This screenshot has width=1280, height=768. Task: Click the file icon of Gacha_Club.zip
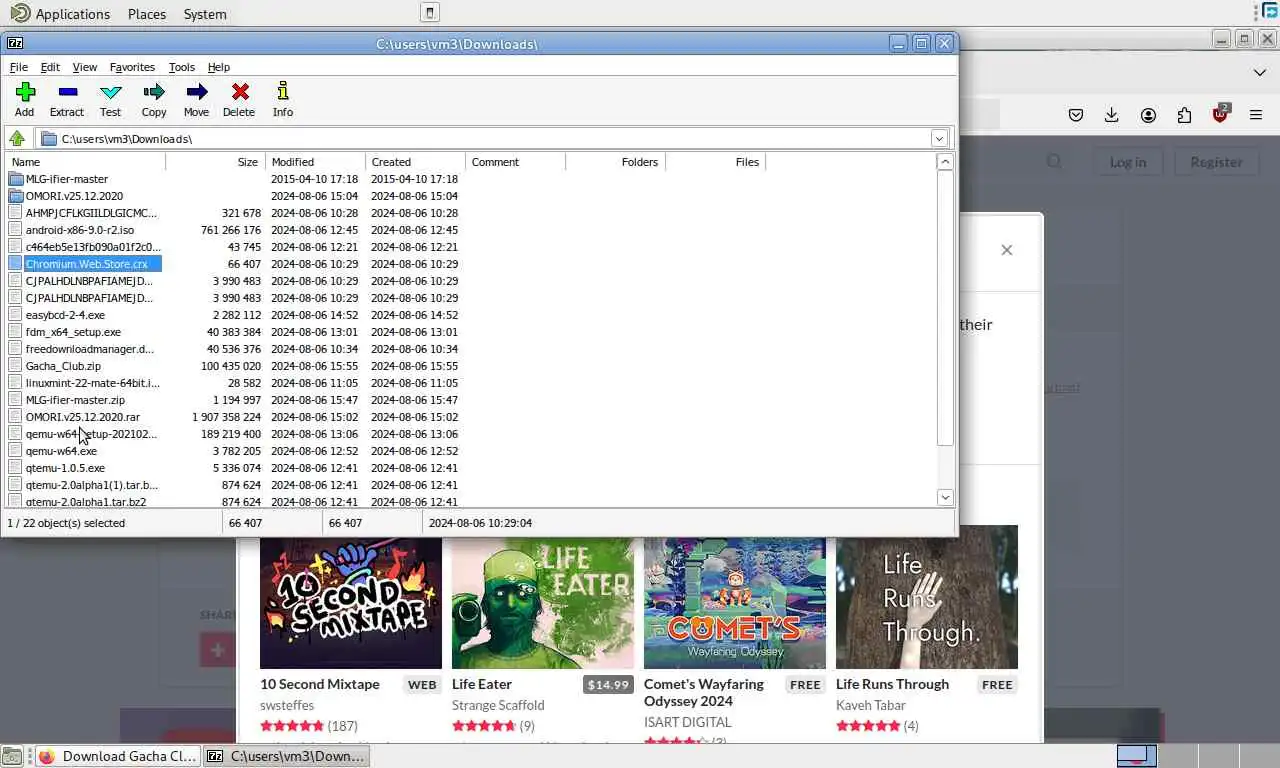[x=16, y=366]
